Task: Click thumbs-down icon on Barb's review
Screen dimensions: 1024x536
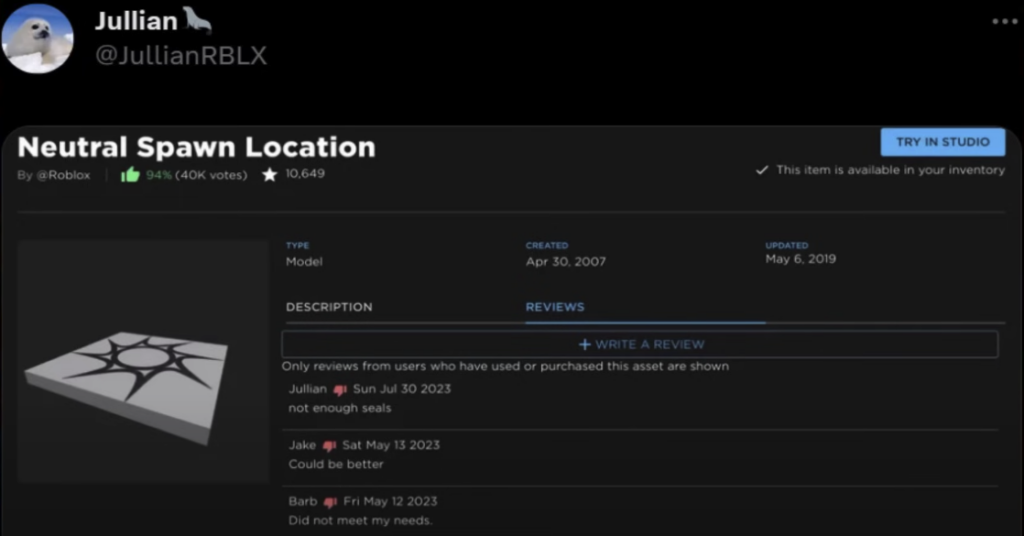Action: [330, 502]
